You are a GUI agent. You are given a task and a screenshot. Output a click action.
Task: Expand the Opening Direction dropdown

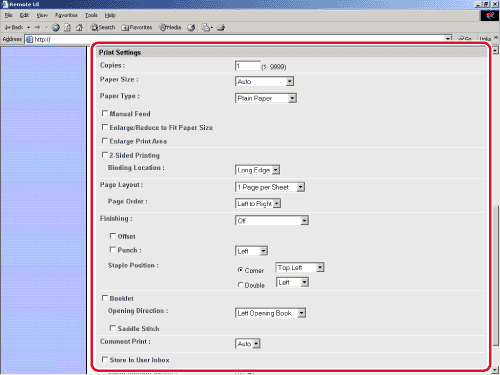click(x=271, y=313)
